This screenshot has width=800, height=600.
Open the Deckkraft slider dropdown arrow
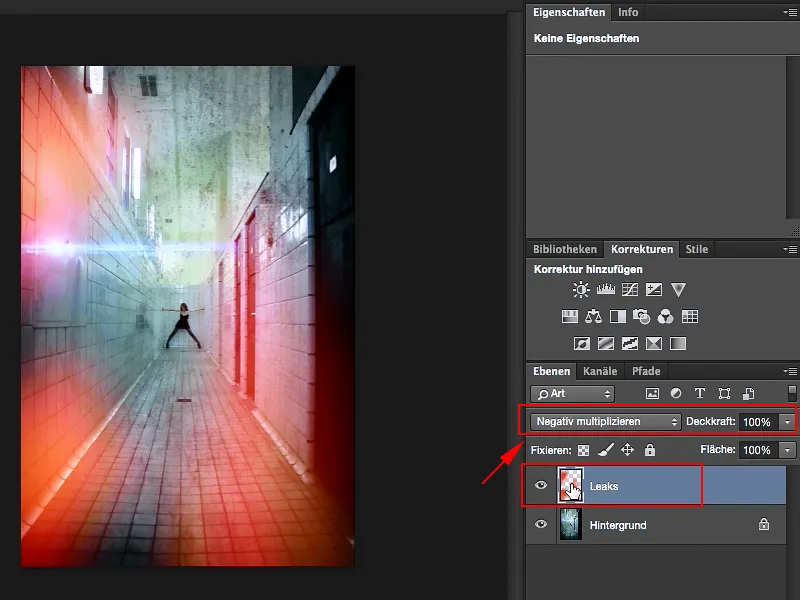tap(787, 422)
